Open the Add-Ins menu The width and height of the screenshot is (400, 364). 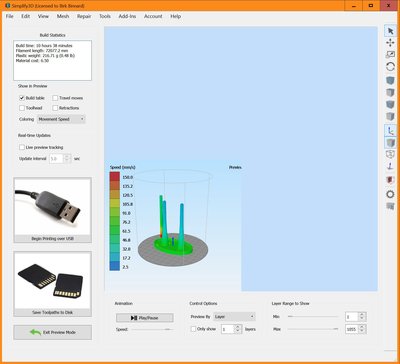pos(127,16)
